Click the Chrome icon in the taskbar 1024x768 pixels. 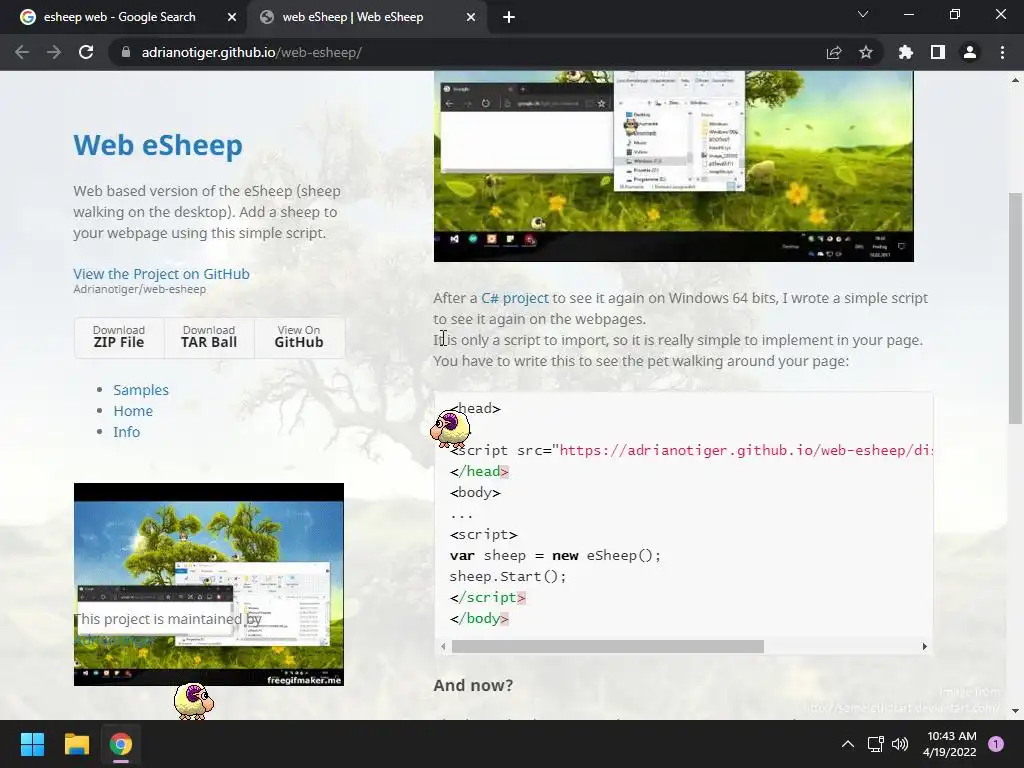tap(121, 744)
